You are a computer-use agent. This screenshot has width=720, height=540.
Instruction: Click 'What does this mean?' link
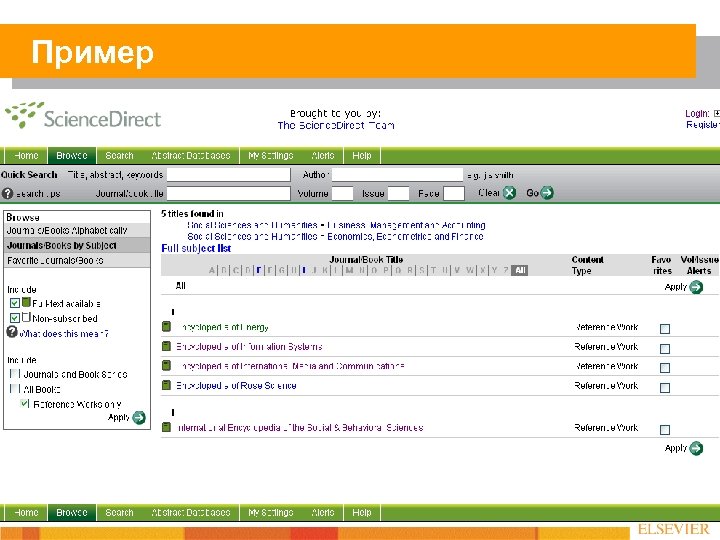point(64,334)
